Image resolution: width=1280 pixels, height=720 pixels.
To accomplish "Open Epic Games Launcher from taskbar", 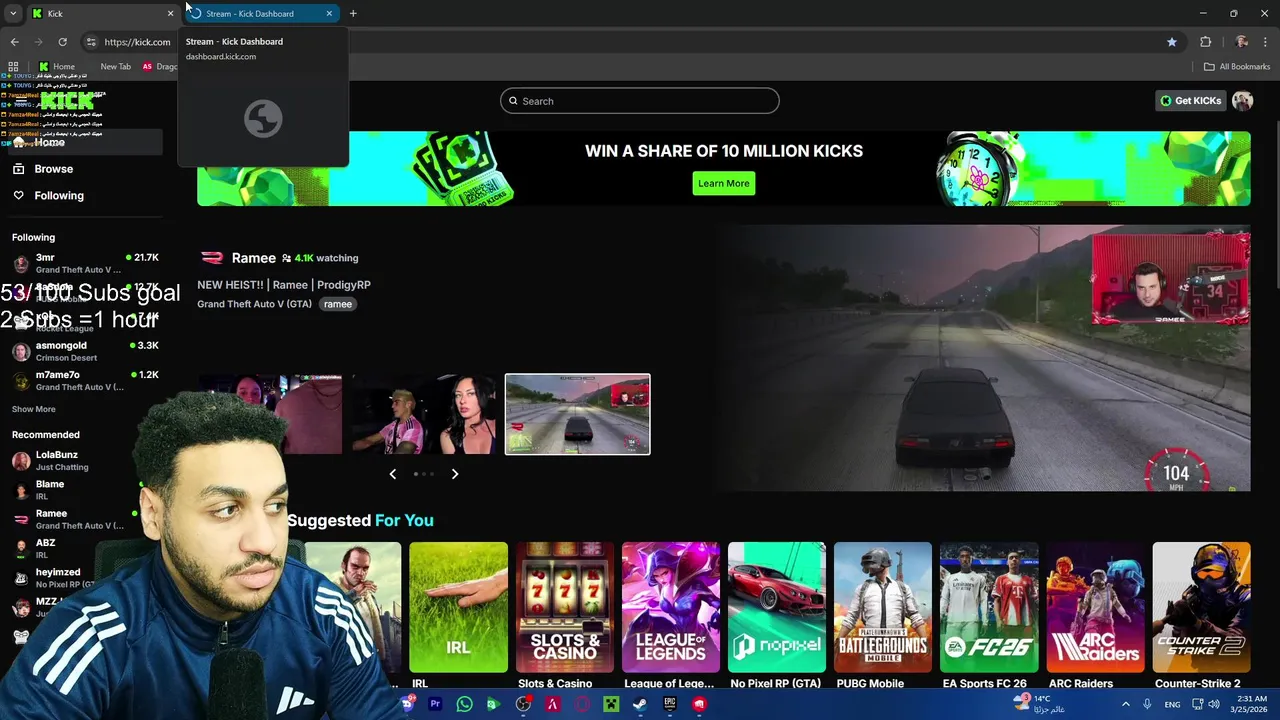I will pyautogui.click(x=670, y=704).
